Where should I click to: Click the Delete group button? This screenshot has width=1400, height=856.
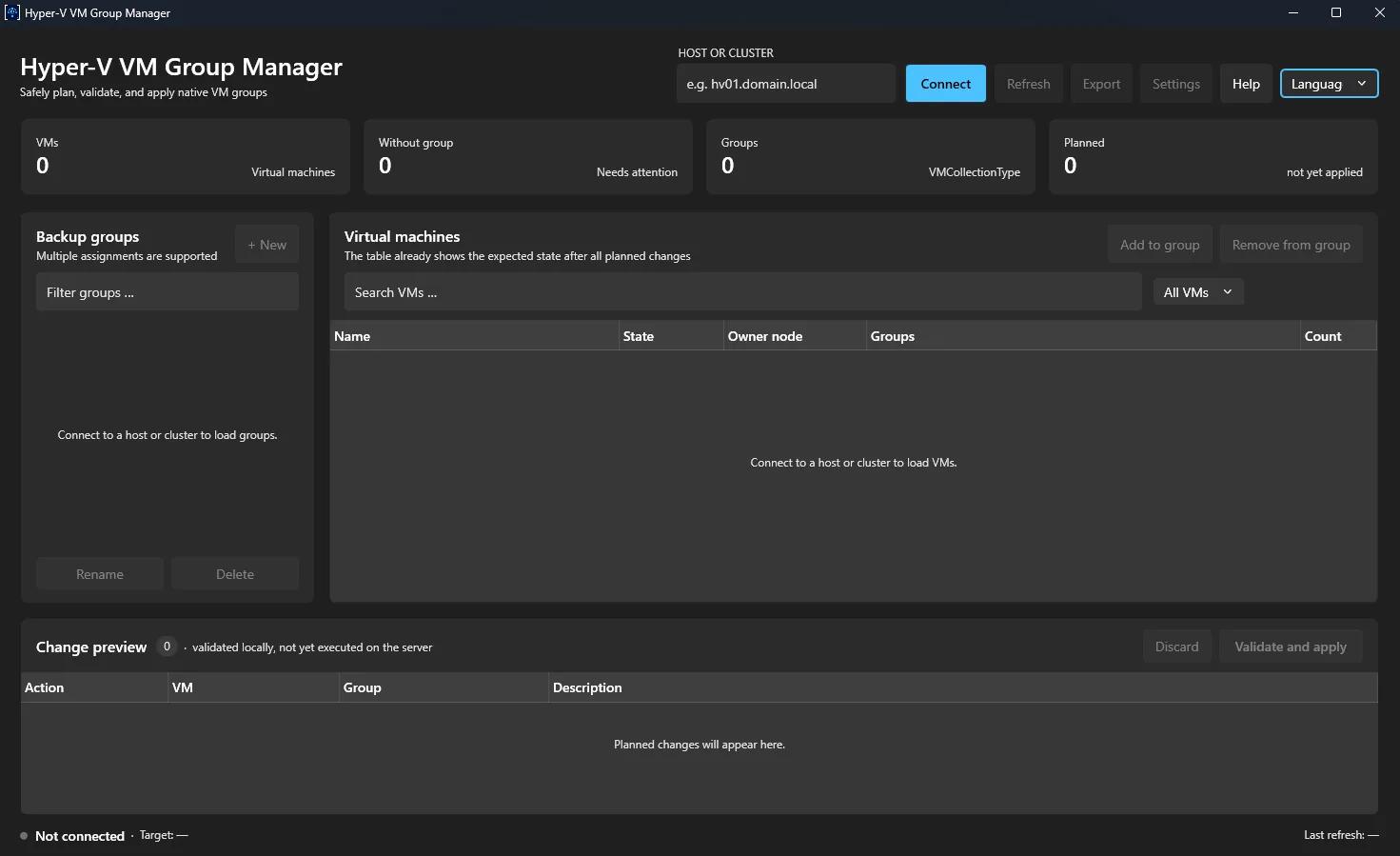tap(235, 574)
